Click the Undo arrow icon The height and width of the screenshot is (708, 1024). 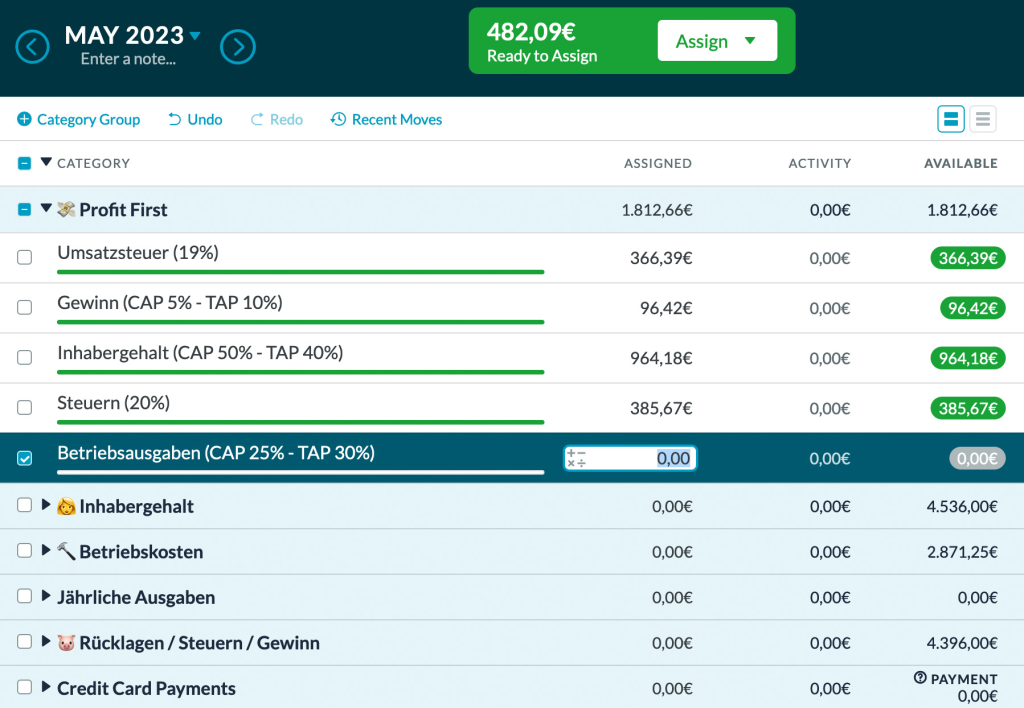[175, 120]
